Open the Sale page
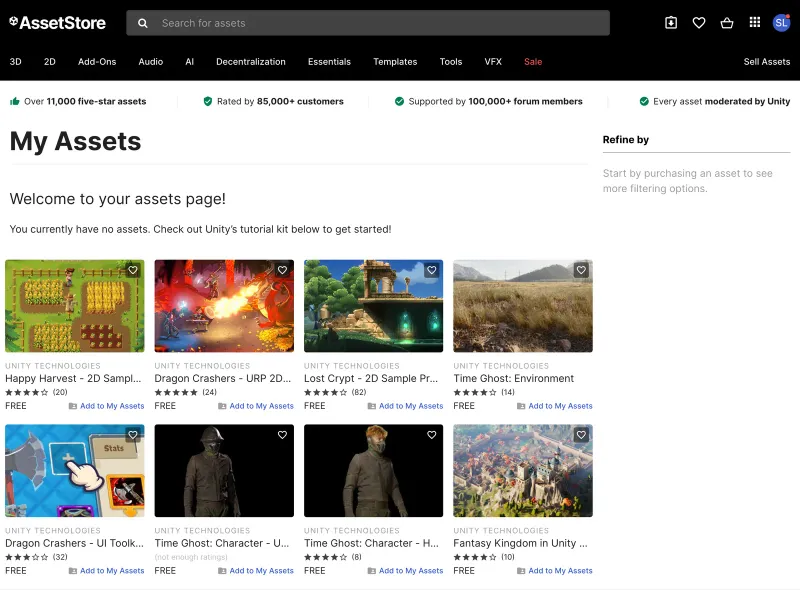 [533, 62]
